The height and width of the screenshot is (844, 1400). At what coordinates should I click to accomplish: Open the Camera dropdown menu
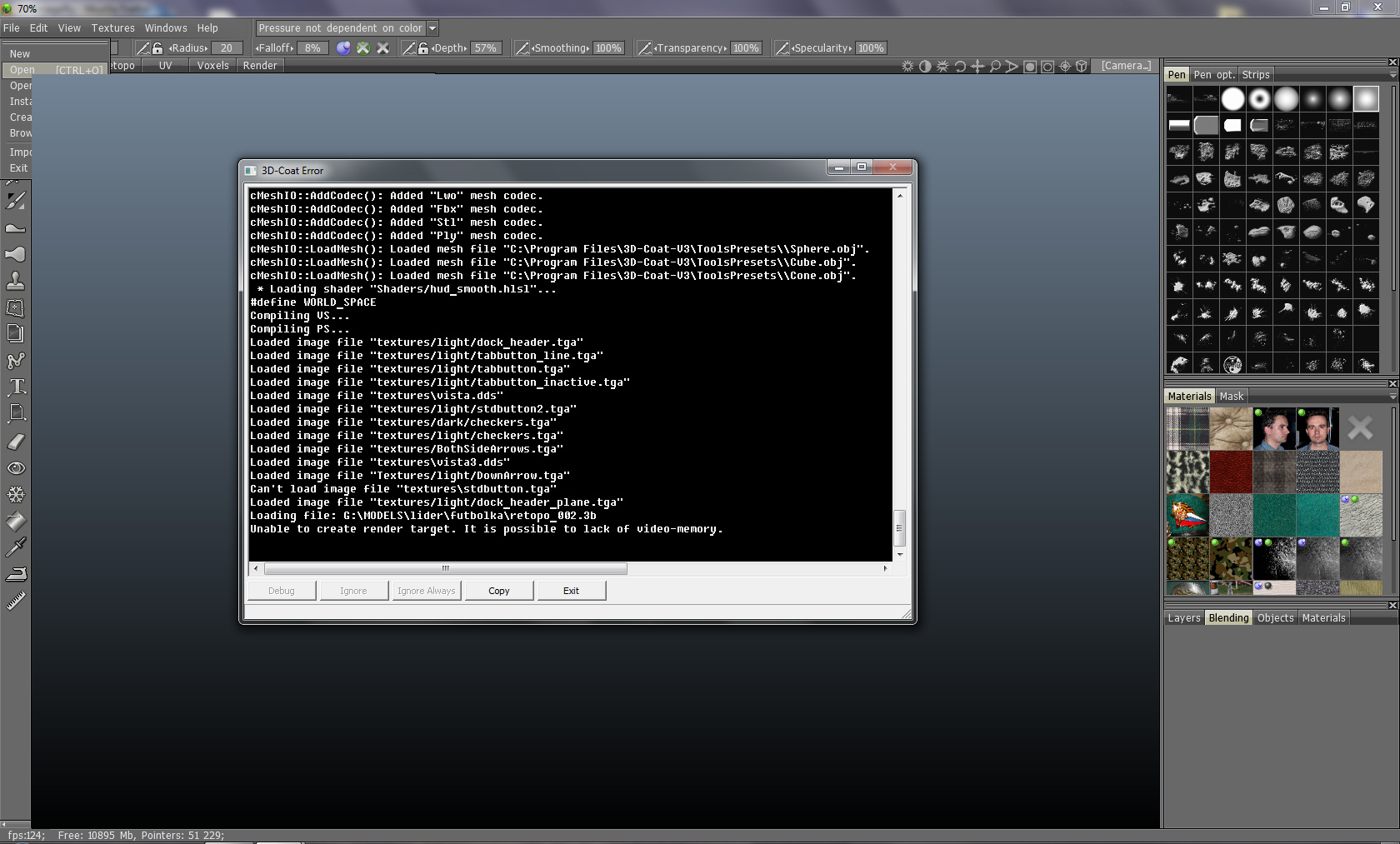point(1126,66)
